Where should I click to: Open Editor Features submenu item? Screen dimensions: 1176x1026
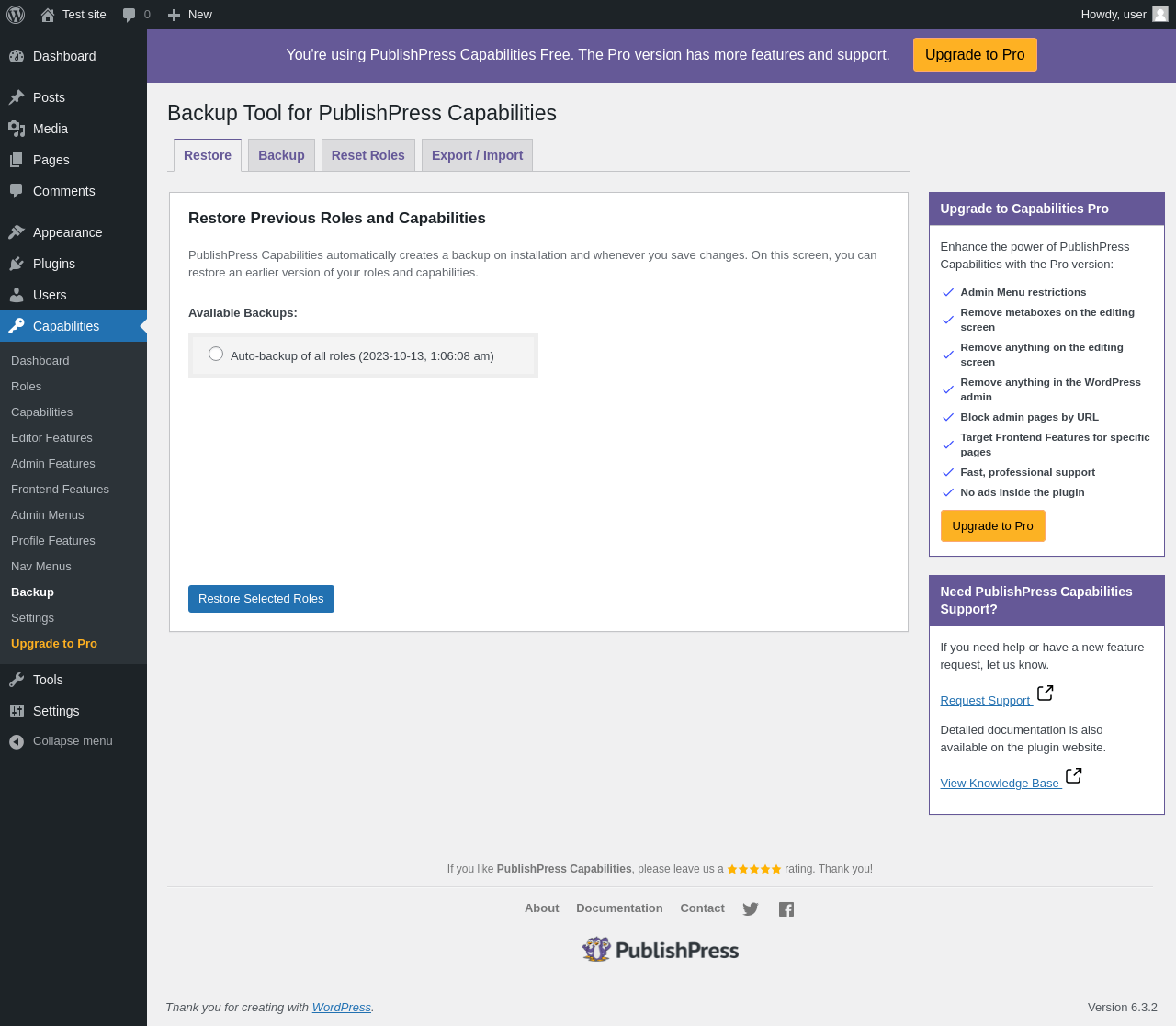[x=51, y=438]
